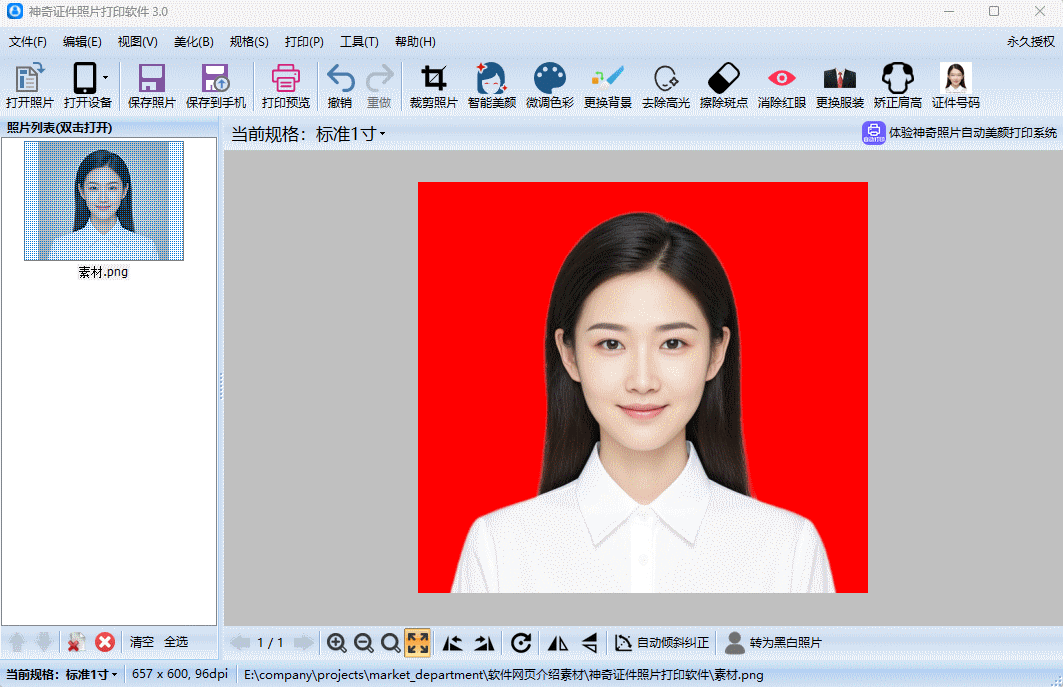Click the 全选 select all button
This screenshot has width=1063, height=687.
coord(176,642)
